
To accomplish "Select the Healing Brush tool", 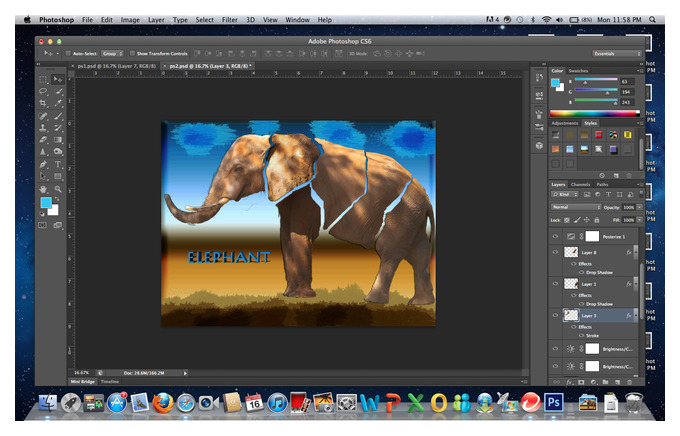I will coord(43,116).
